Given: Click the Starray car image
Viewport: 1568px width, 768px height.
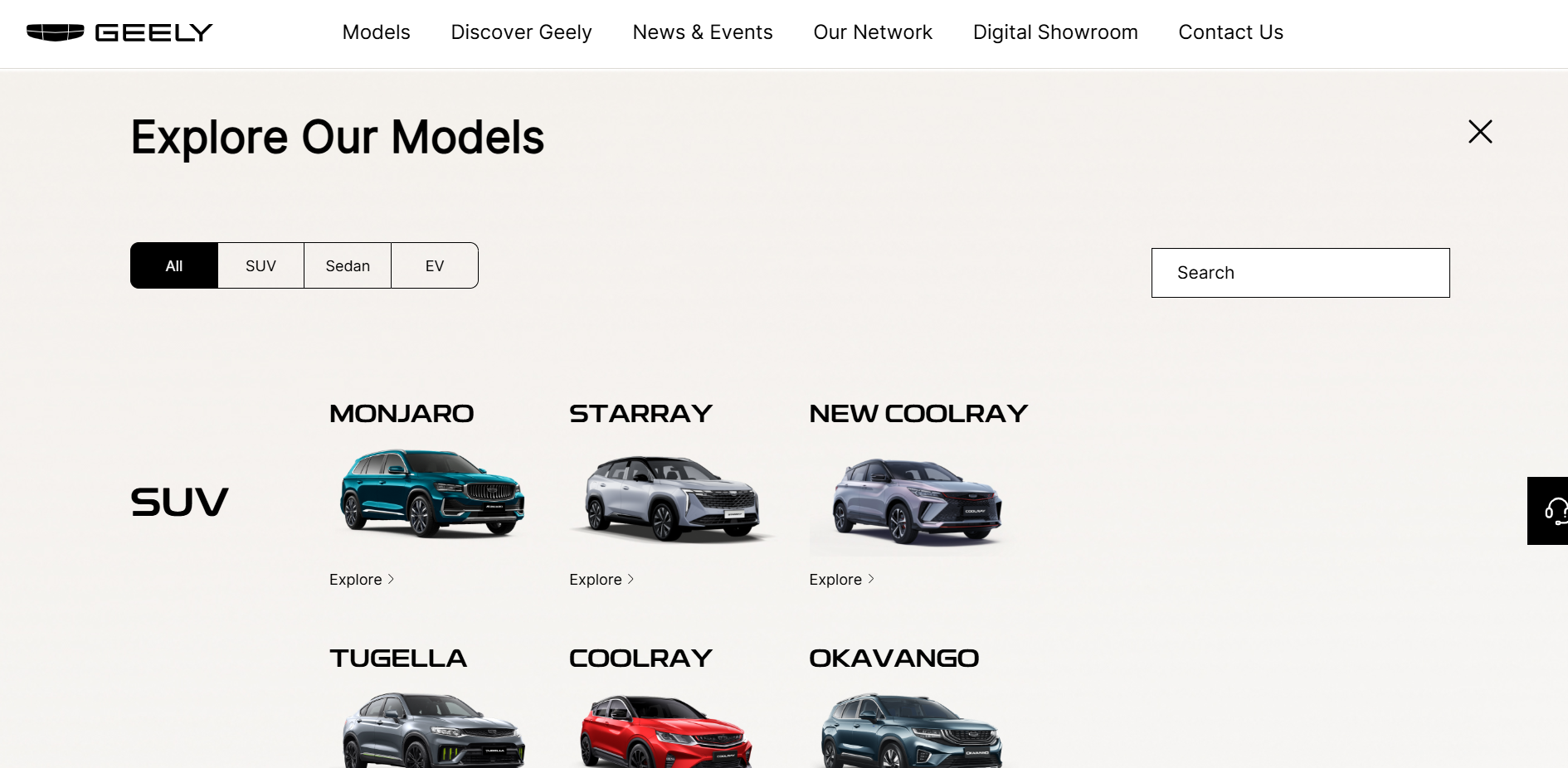Looking at the screenshot, I should click(672, 498).
